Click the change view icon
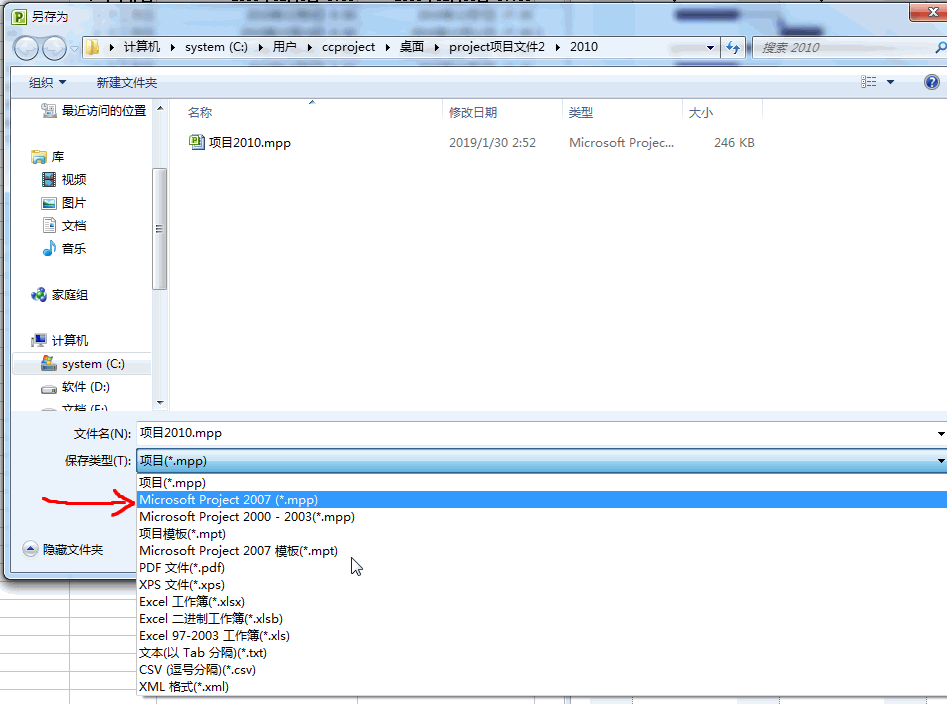947x704 pixels. tap(868, 82)
